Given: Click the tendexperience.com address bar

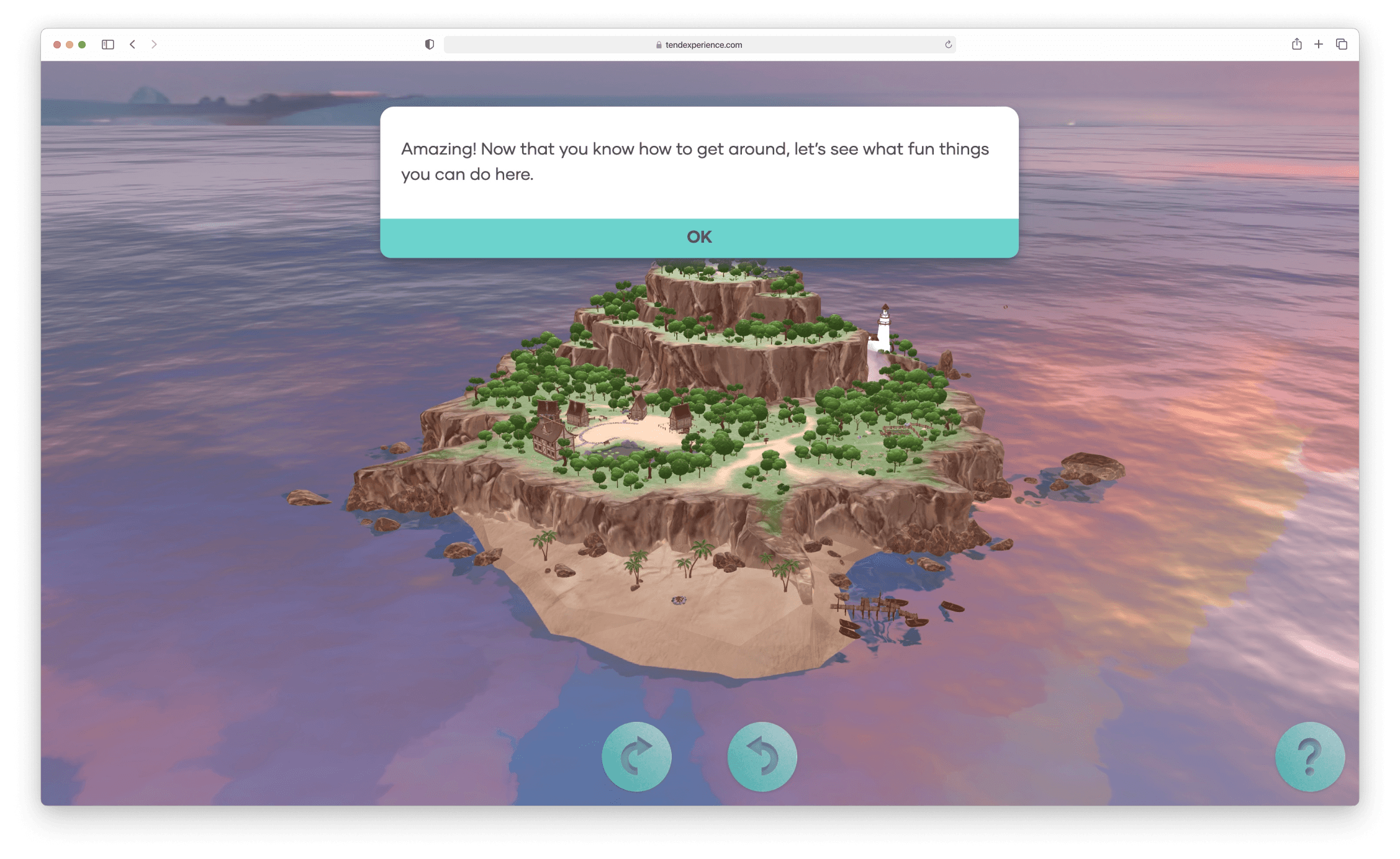Looking at the screenshot, I should 699,45.
